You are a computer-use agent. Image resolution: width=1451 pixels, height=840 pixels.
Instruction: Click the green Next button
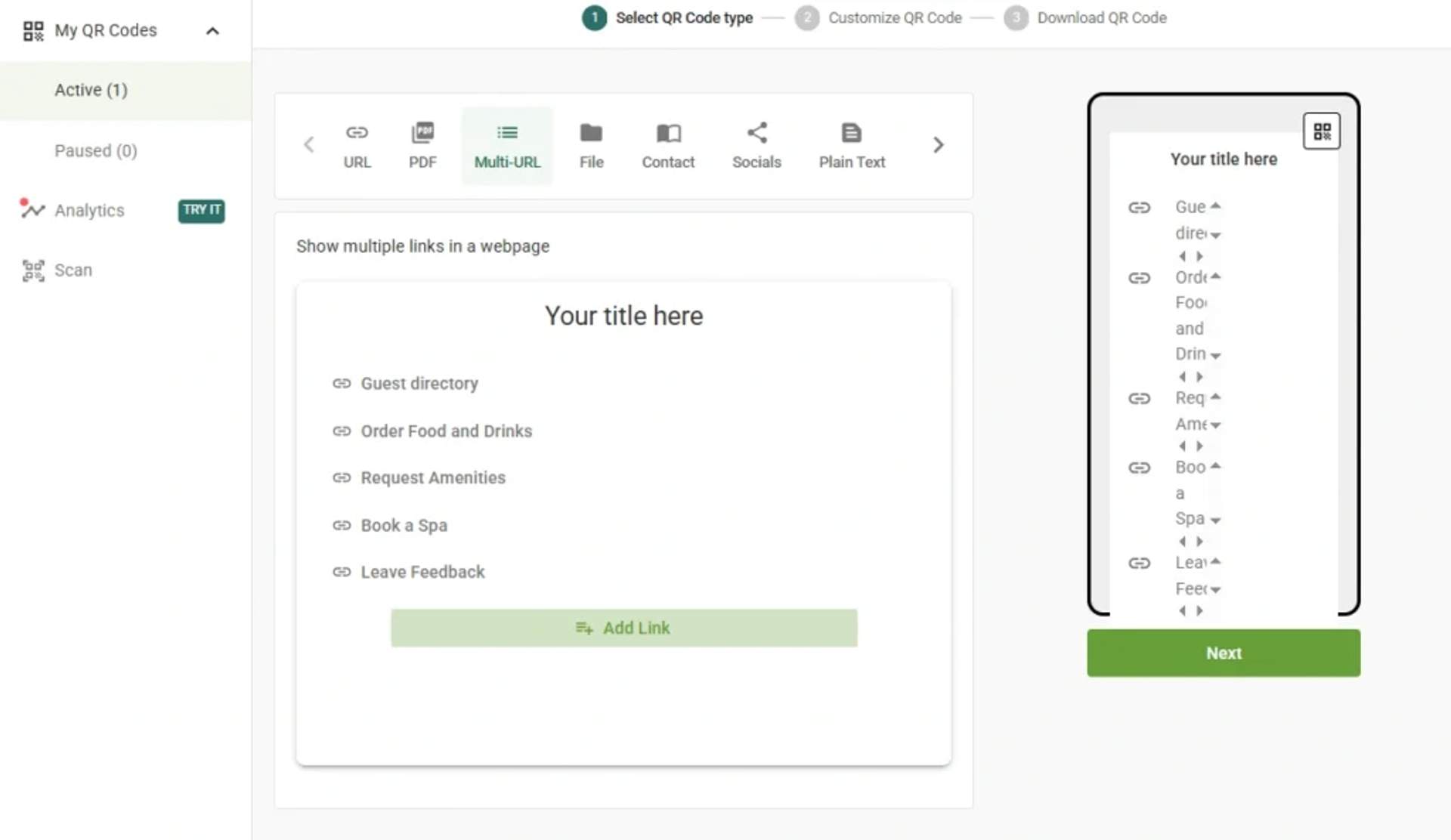click(x=1224, y=653)
